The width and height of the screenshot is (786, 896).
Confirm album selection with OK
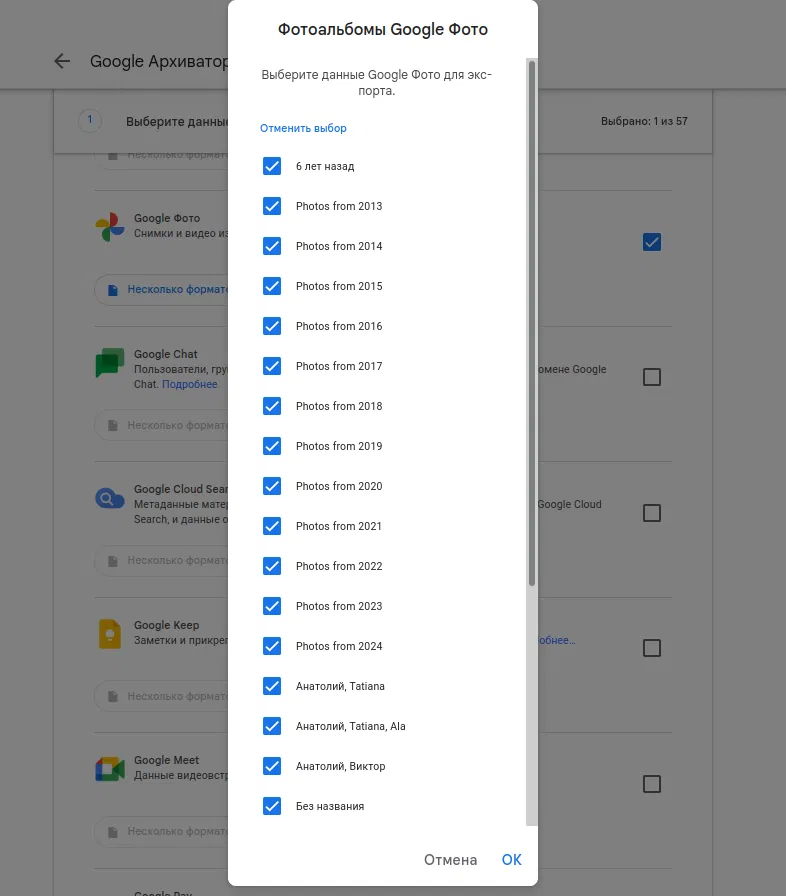(x=511, y=859)
